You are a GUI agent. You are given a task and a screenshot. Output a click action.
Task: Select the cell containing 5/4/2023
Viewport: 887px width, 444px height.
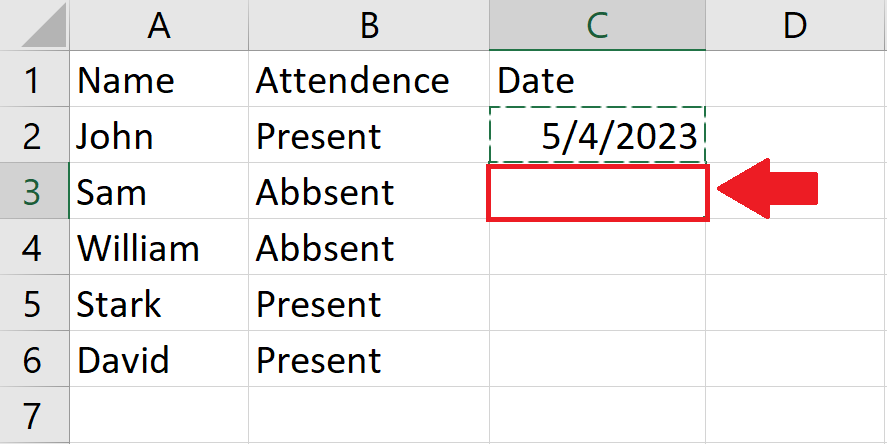click(597, 135)
